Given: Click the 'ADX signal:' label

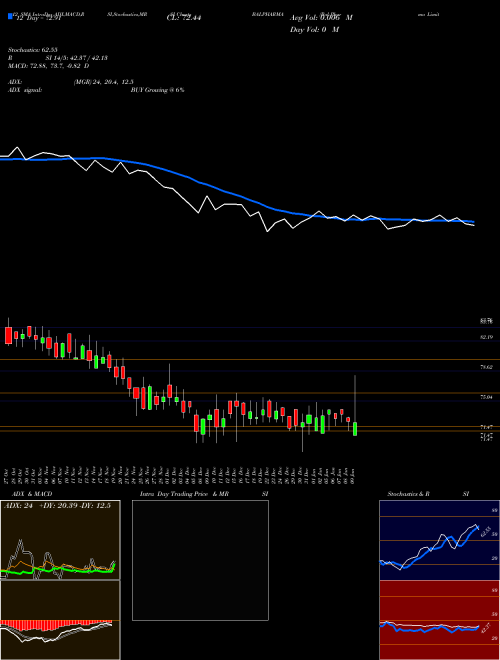Looking at the screenshot, I should click(x=25, y=90).
